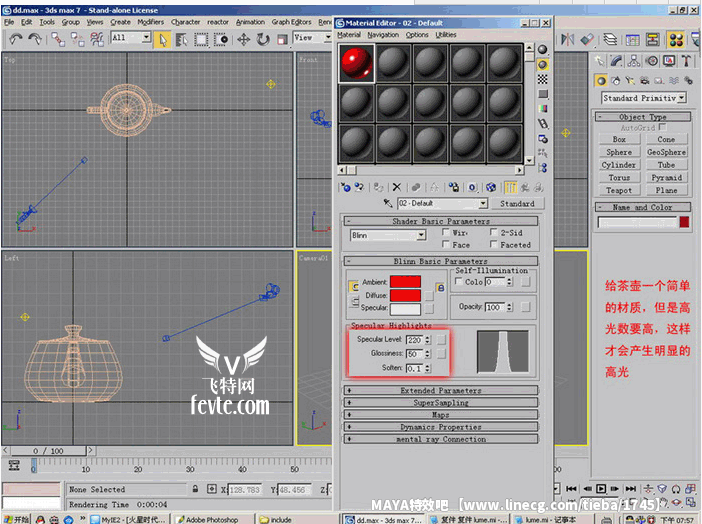Toggle the Ambient-Diffuse lock button
The image size is (702, 524).
(354, 286)
